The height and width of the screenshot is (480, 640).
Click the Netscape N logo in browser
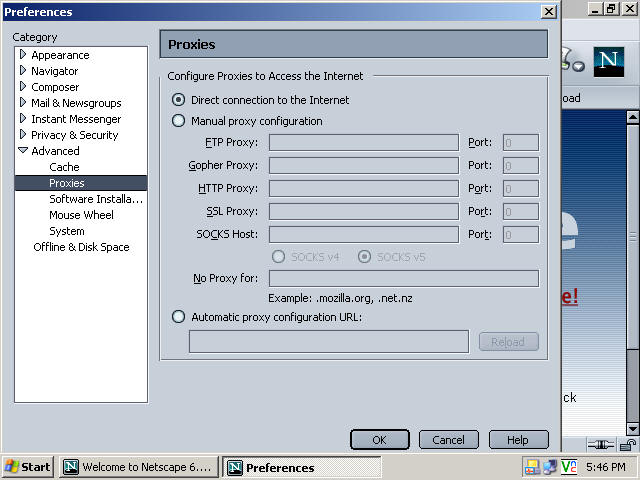coord(609,62)
